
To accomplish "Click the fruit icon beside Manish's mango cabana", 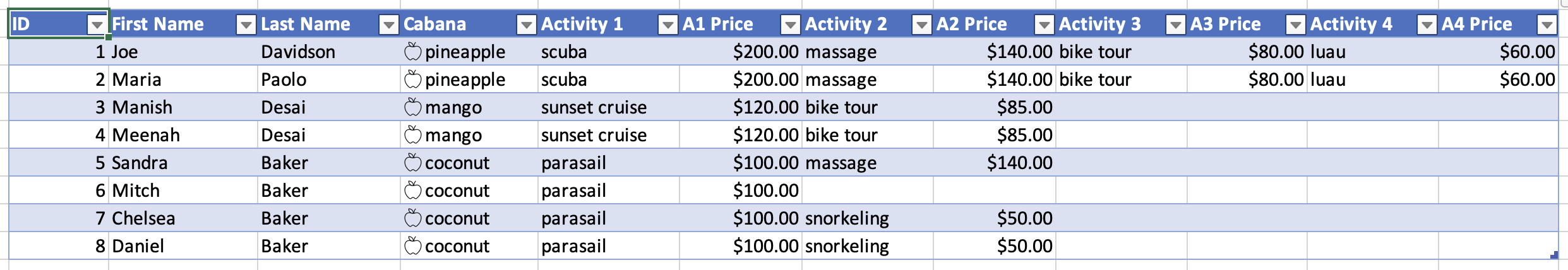I will pos(412,107).
